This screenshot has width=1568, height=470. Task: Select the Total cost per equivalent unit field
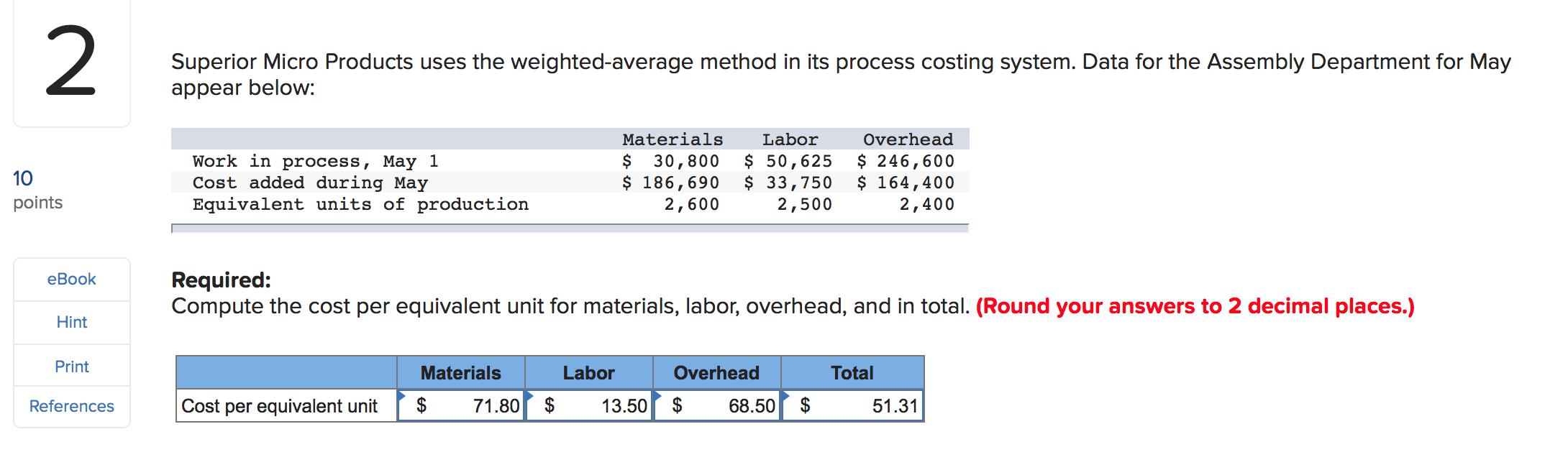click(x=852, y=406)
